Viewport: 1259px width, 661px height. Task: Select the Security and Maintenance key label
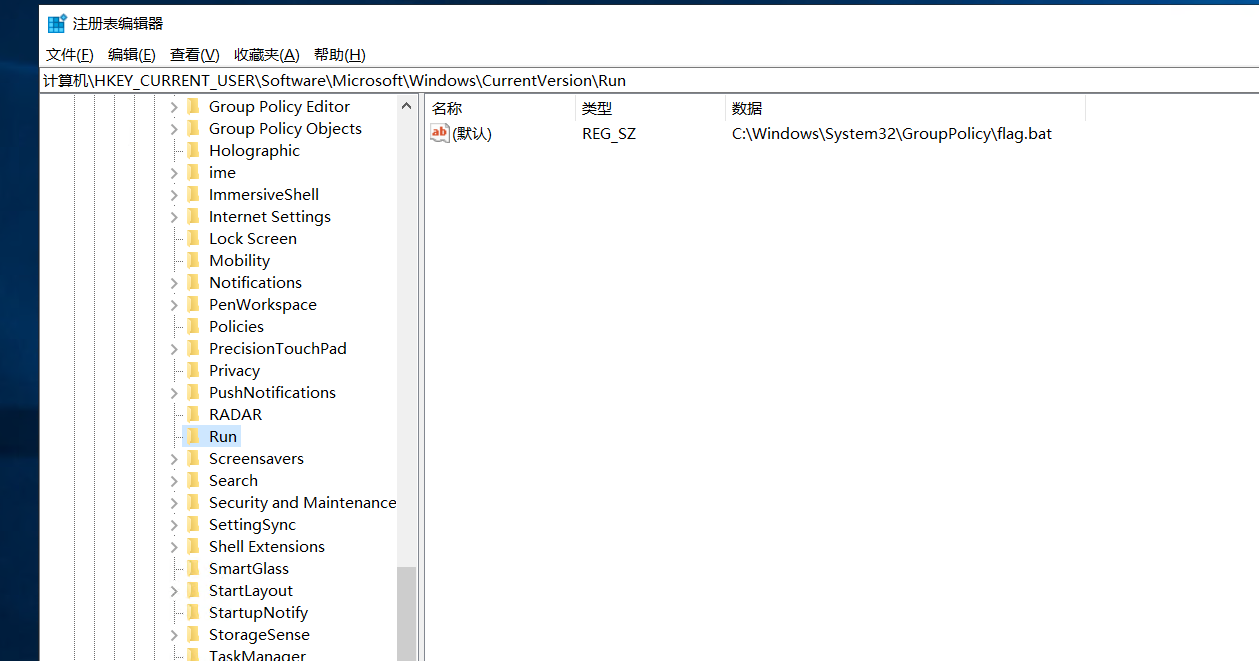pos(302,503)
